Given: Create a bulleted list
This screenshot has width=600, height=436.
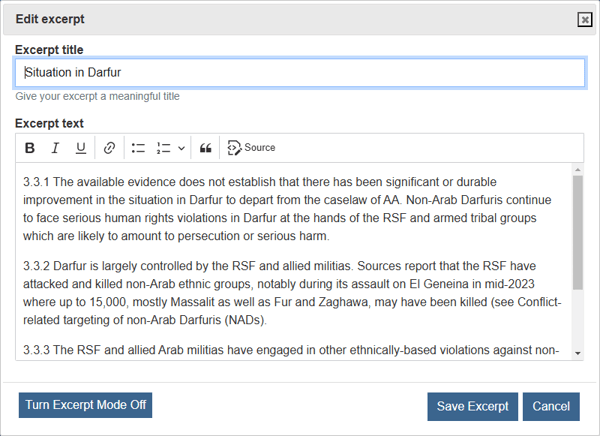Looking at the screenshot, I should [x=138, y=148].
